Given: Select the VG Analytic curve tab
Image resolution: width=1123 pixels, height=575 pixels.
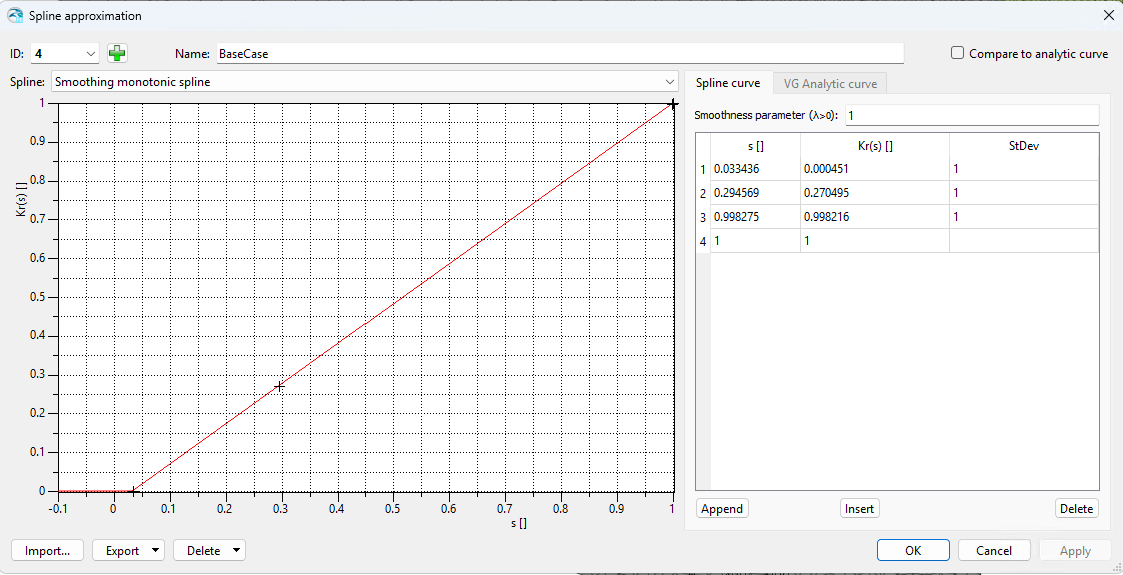Looking at the screenshot, I should click(830, 84).
